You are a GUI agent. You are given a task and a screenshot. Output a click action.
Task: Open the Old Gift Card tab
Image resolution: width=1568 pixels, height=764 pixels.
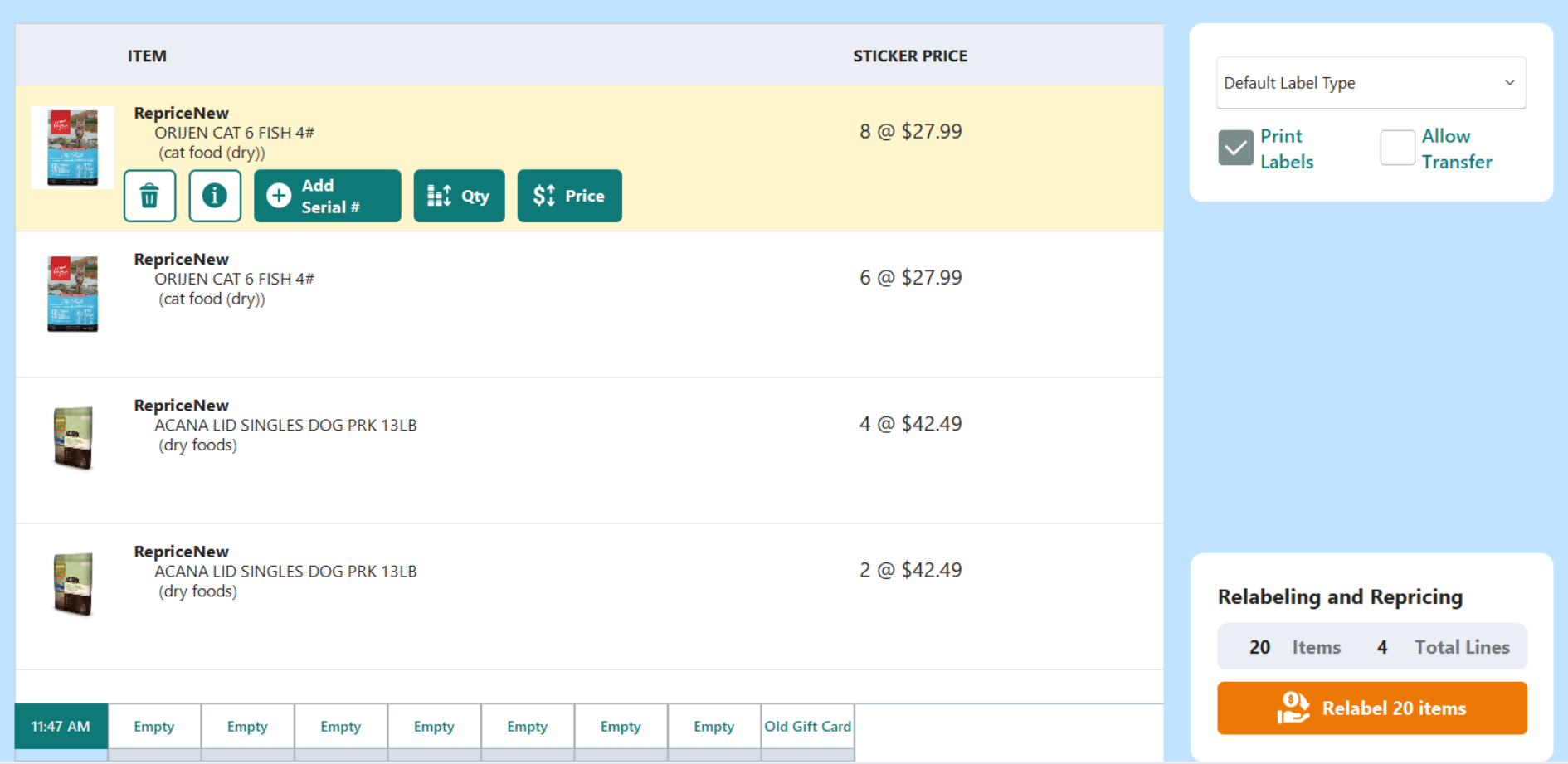click(808, 727)
